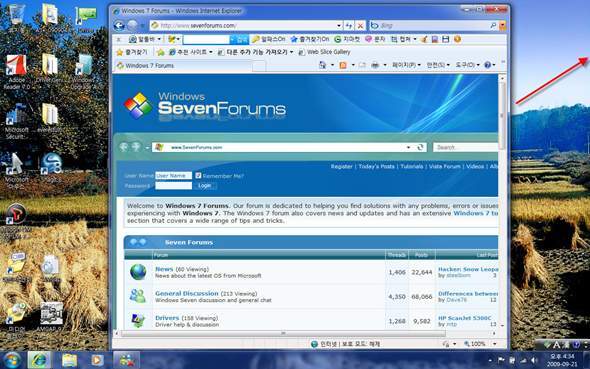Open Windows Explorer folder on taskbar

click(x=70, y=360)
